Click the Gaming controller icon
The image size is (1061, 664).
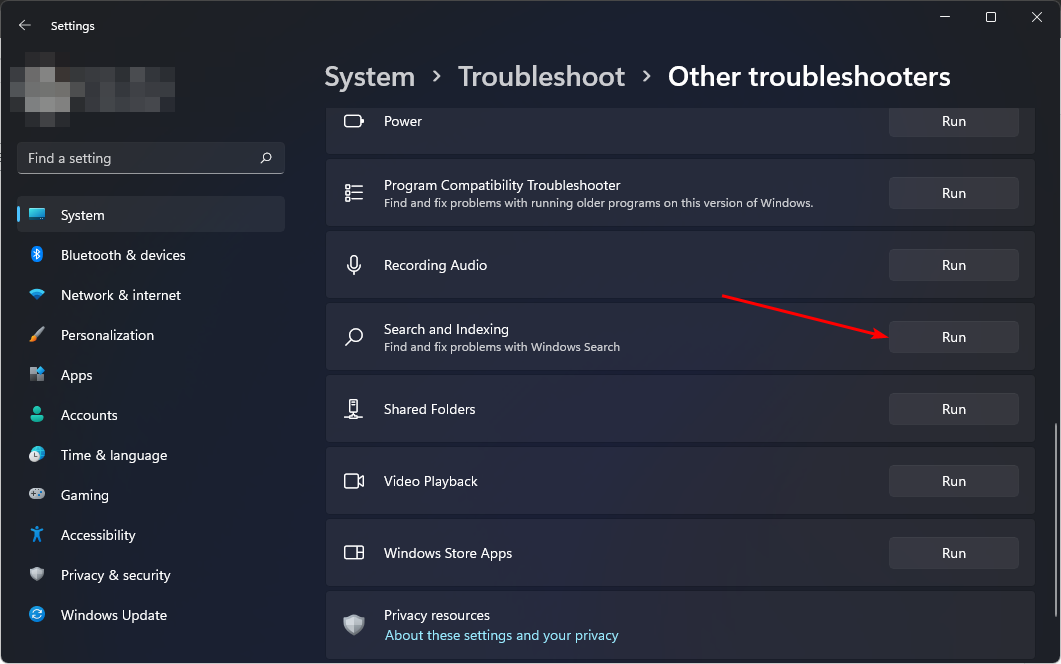pyautogui.click(x=37, y=494)
